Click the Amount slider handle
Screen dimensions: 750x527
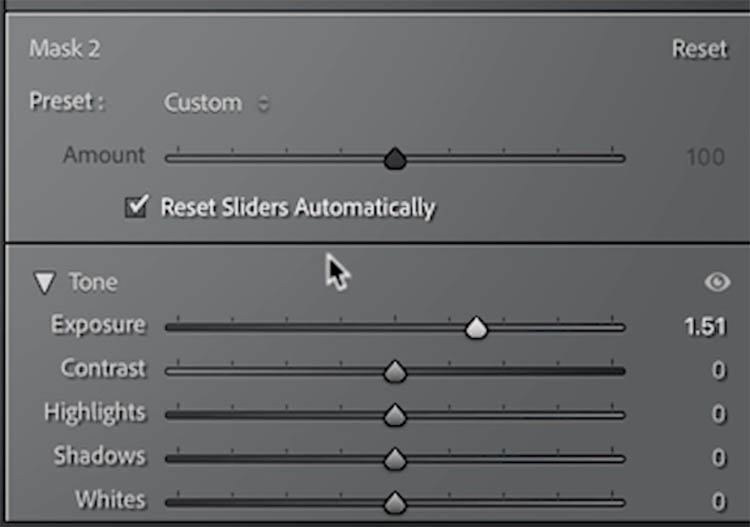coord(395,158)
